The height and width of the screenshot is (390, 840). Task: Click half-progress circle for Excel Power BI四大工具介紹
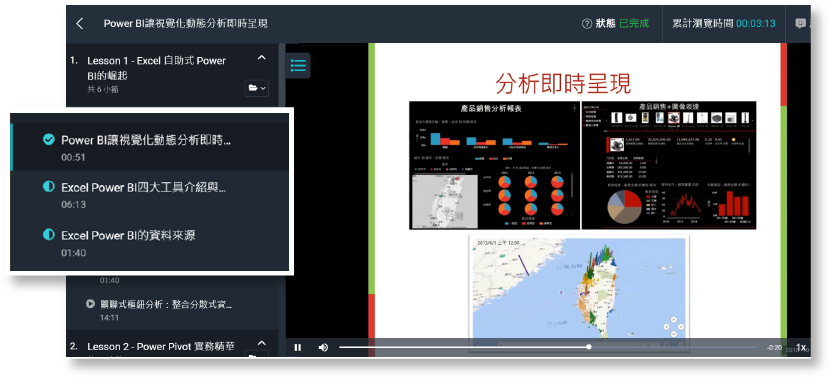click(49, 186)
